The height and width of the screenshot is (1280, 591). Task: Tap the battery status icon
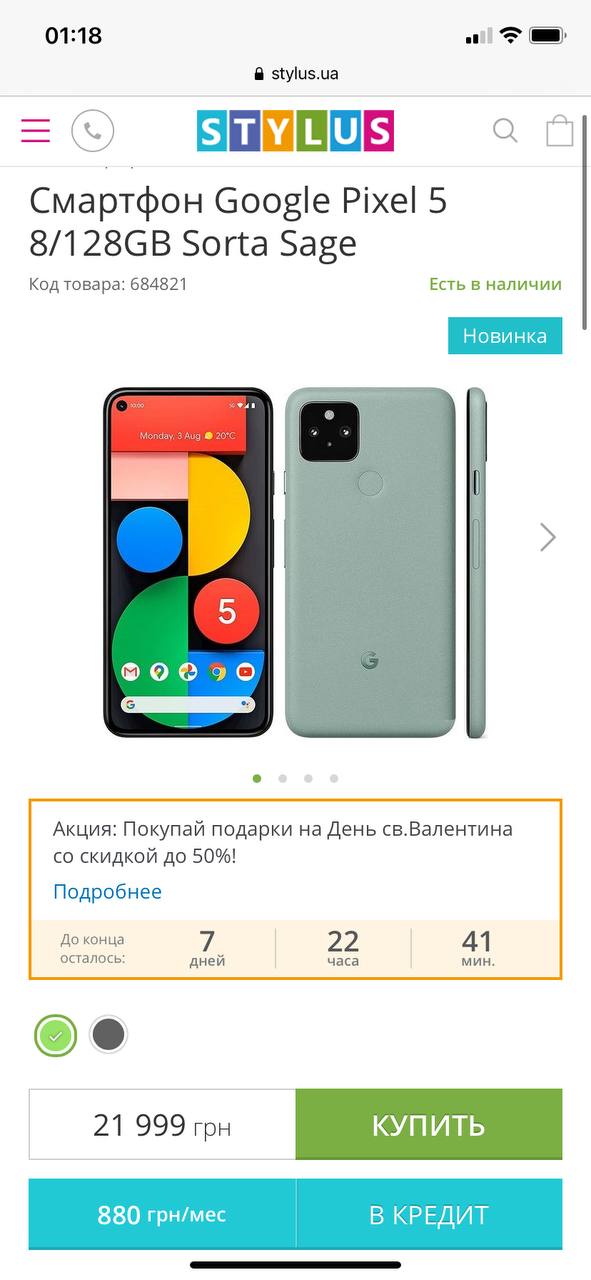click(x=549, y=36)
